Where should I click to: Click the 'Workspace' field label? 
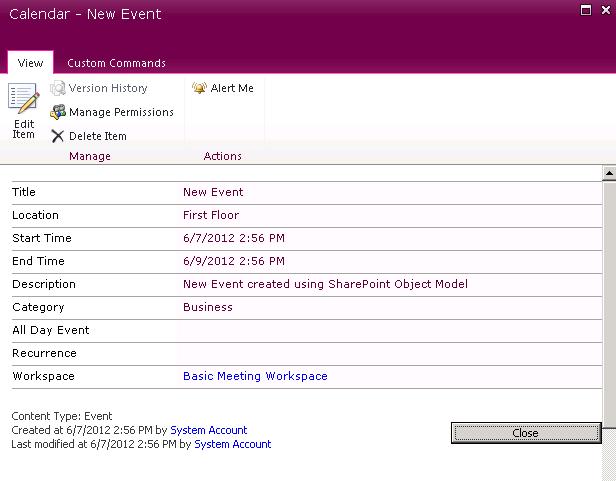(43, 376)
